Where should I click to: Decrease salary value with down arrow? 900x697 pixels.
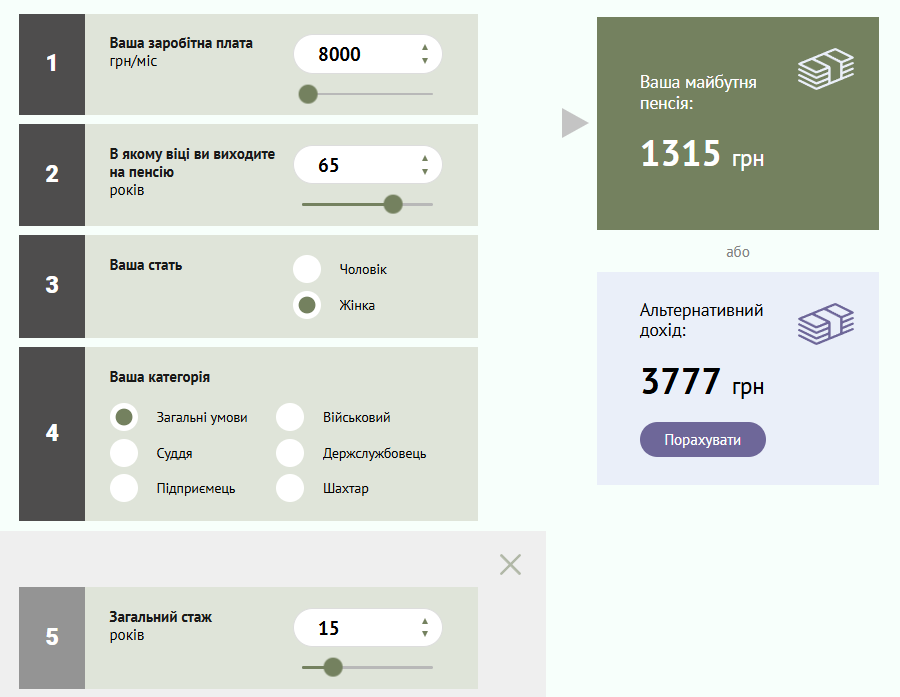(x=425, y=62)
